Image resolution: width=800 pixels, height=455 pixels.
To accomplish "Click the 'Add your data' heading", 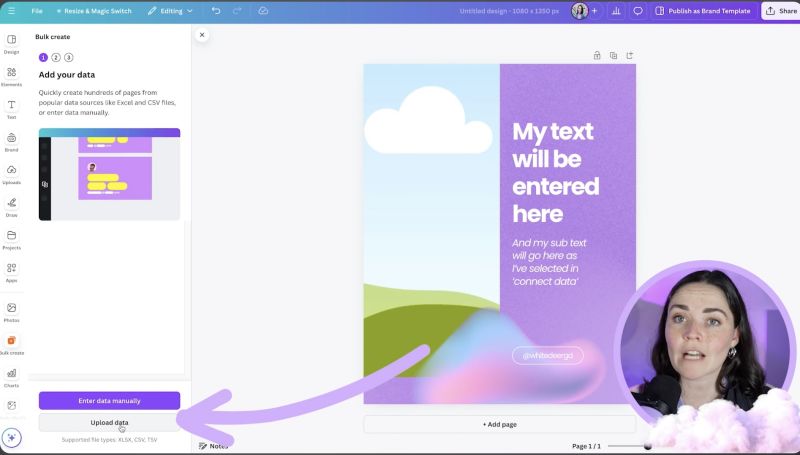I will (x=67, y=74).
